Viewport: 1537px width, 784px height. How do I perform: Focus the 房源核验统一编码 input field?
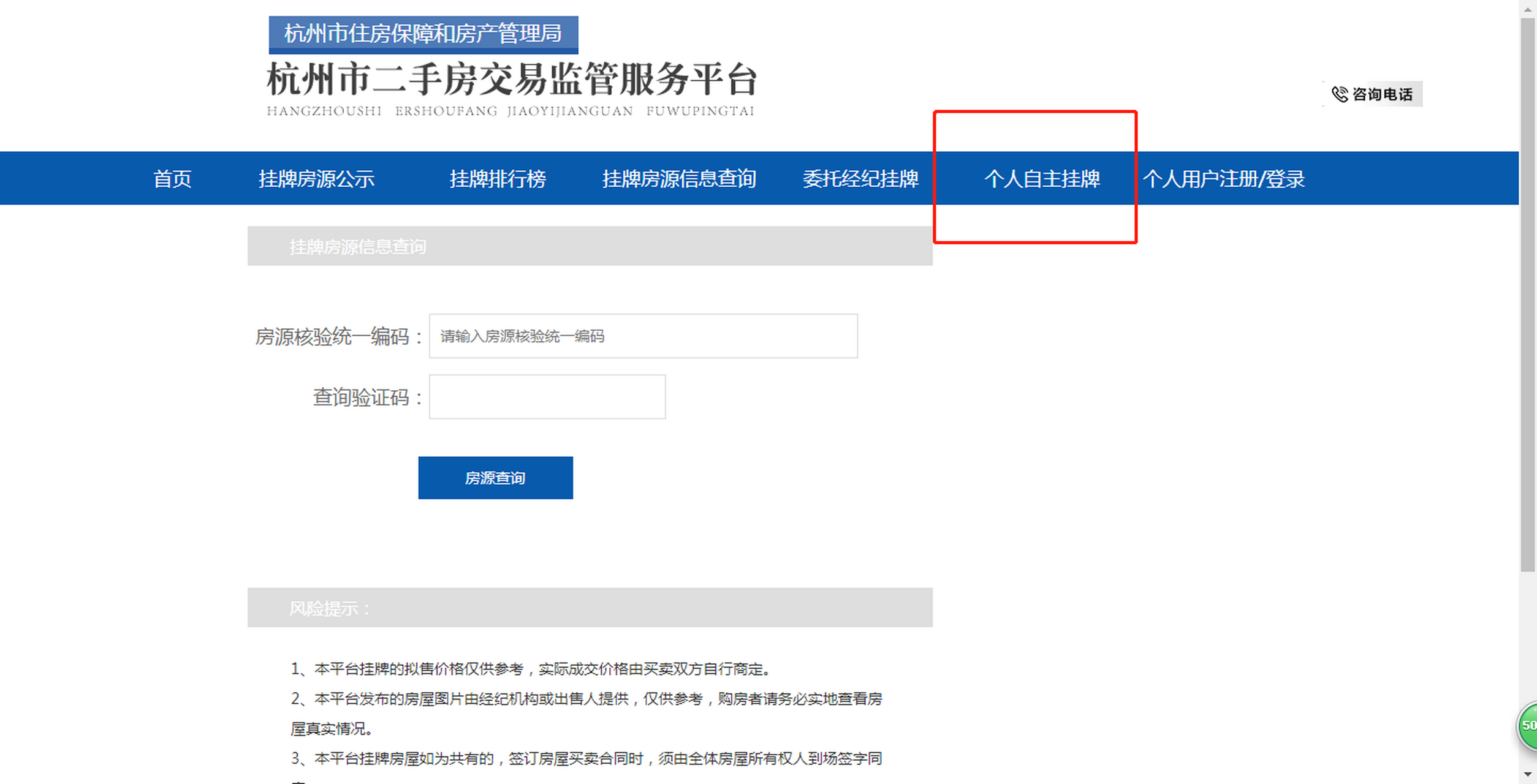pos(643,336)
